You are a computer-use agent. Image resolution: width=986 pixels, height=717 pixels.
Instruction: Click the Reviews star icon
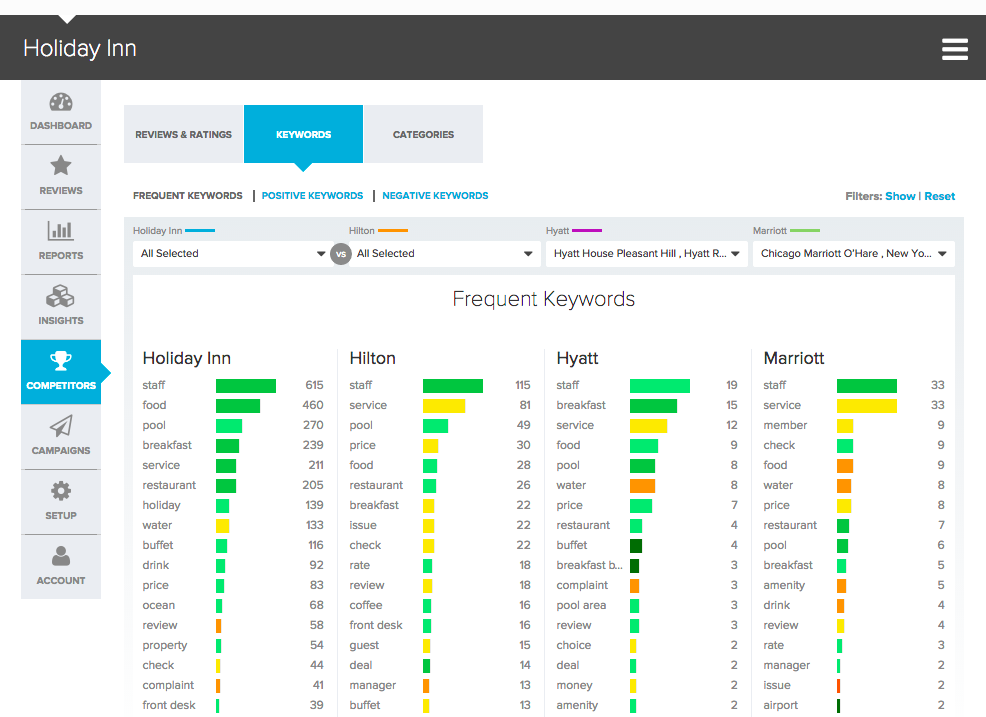click(61, 166)
